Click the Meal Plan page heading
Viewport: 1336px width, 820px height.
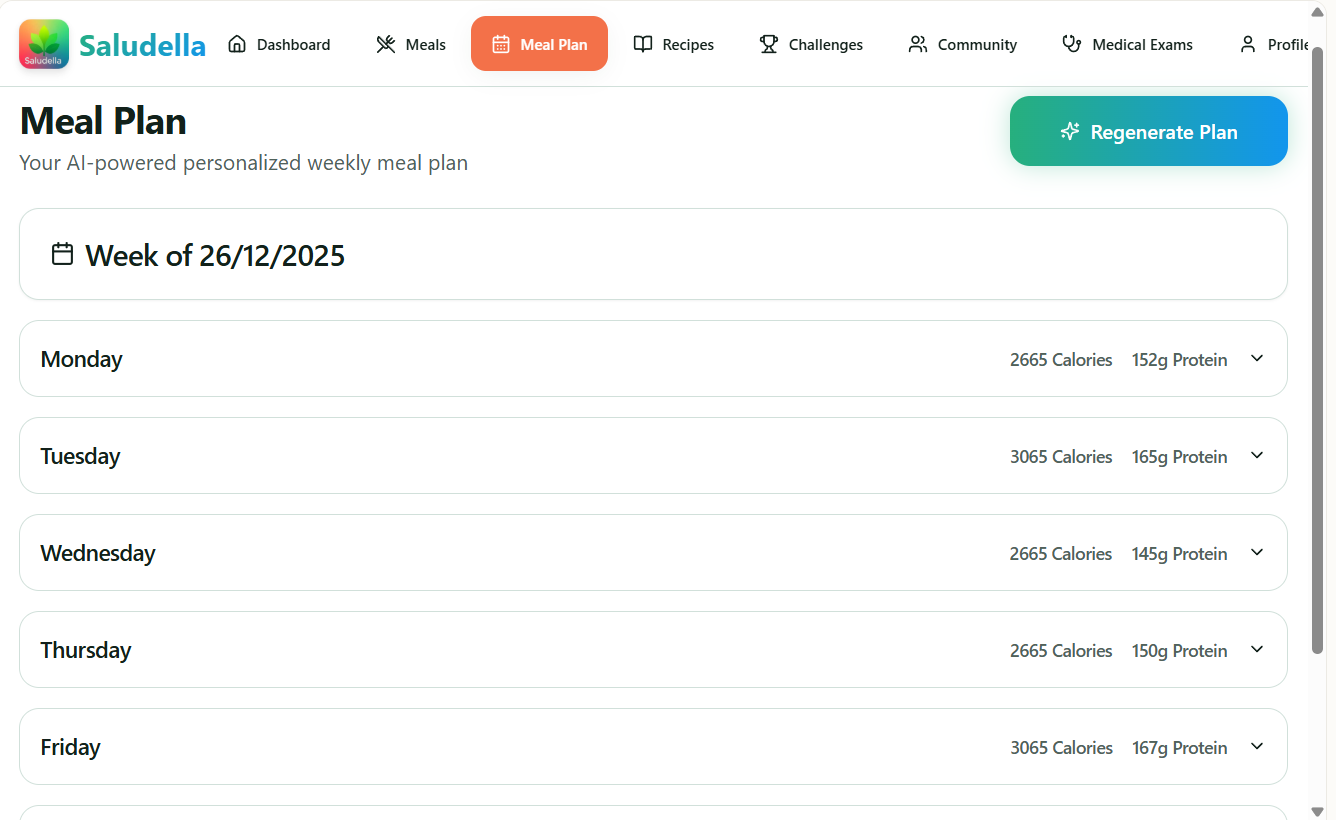[103, 121]
